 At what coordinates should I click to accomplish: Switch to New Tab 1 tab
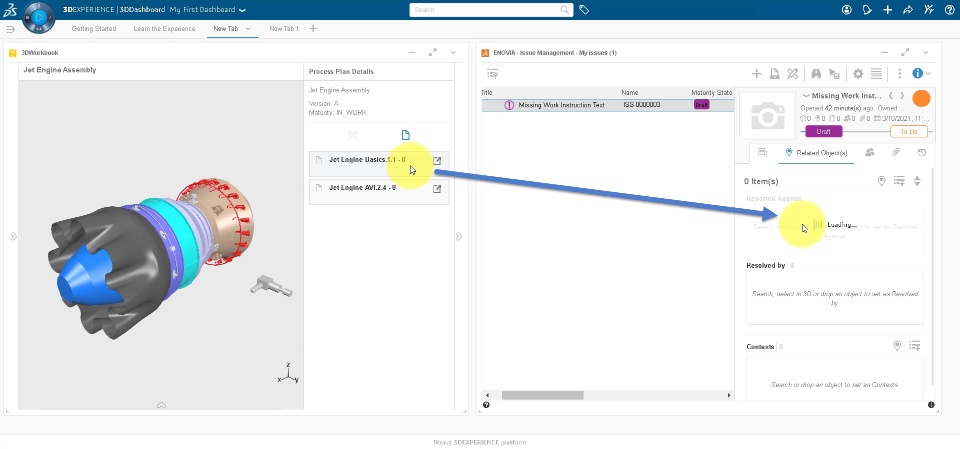point(284,29)
